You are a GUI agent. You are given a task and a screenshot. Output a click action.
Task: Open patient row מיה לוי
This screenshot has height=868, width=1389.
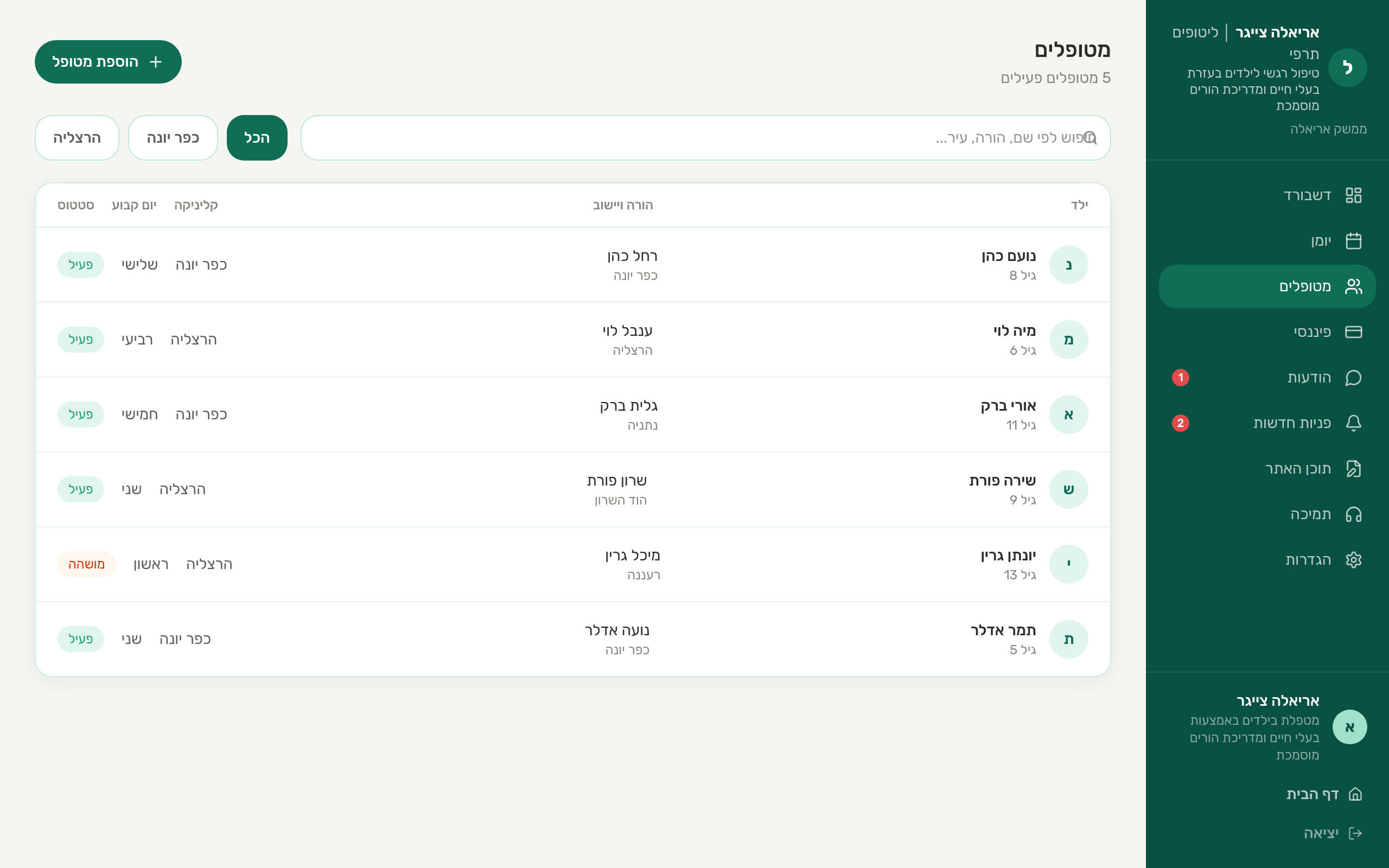tap(572, 339)
